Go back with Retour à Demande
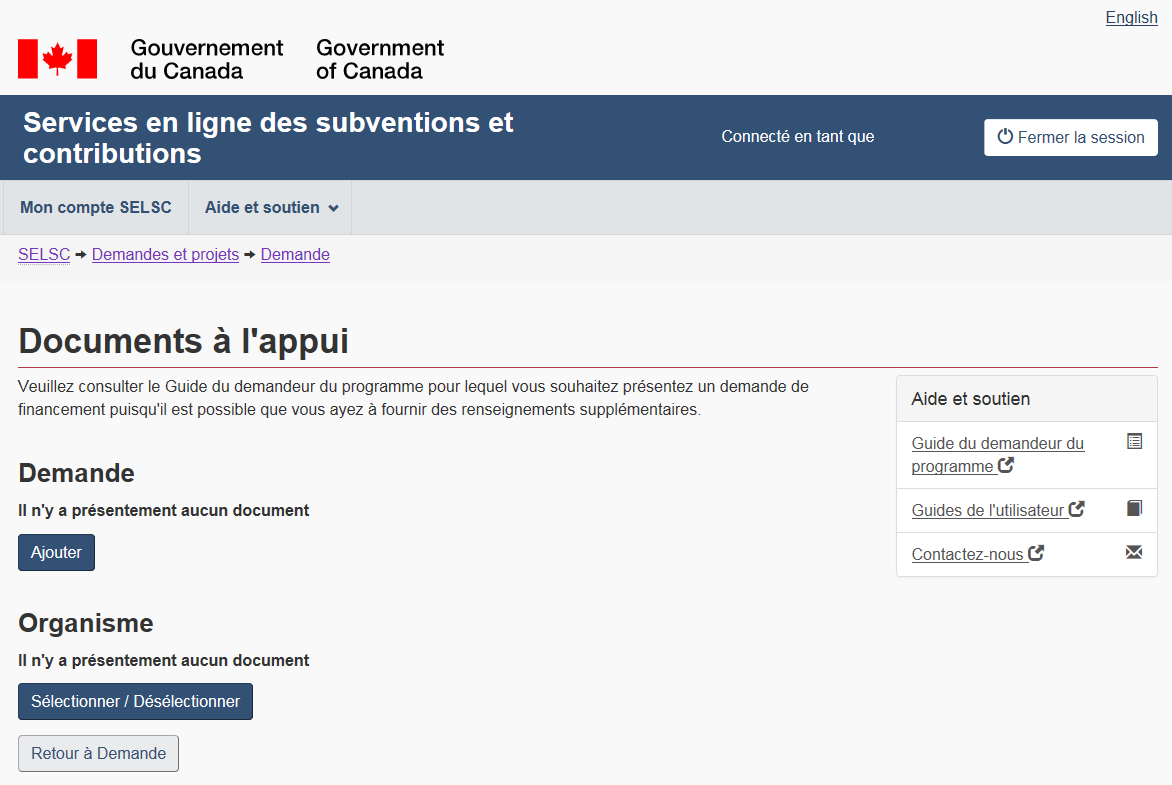Viewport: 1172px width, 785px height. (x=98, y=754)
